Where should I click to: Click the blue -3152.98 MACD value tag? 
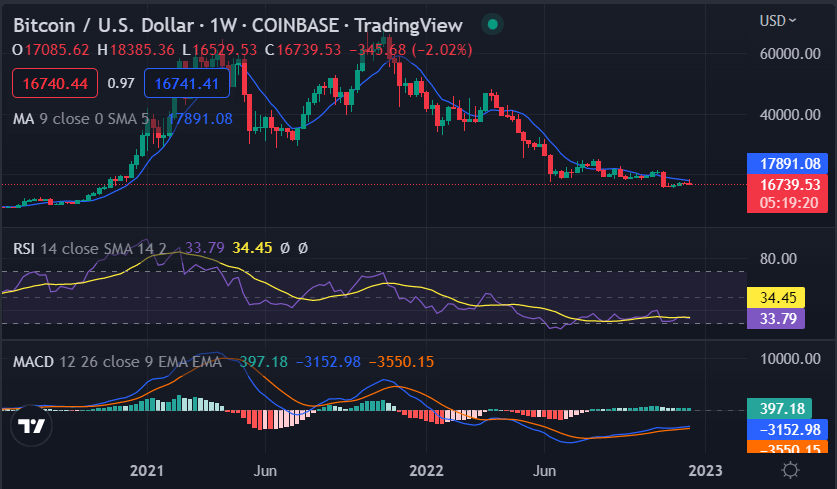pos(787,430)
